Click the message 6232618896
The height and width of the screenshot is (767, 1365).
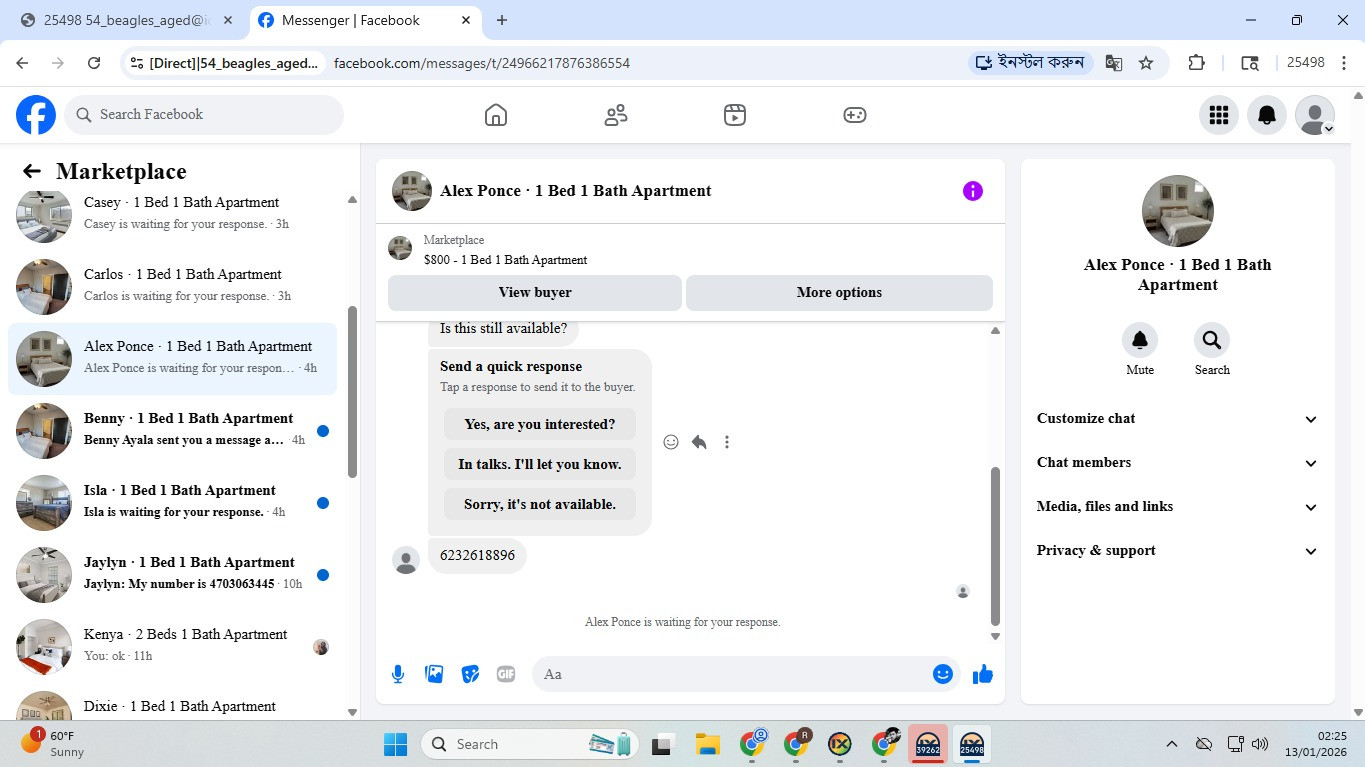point(477,555)
